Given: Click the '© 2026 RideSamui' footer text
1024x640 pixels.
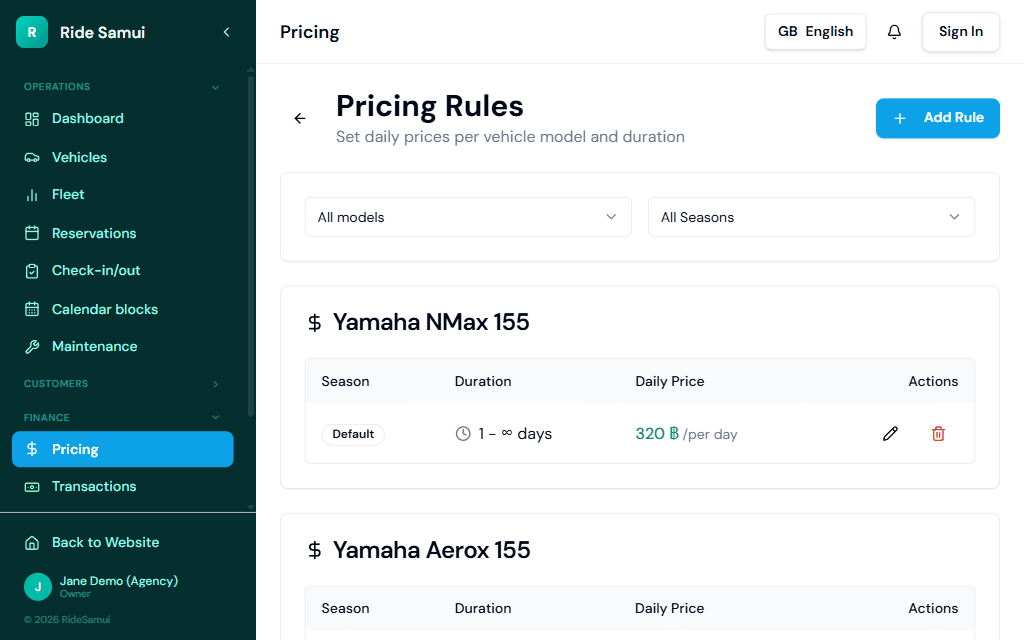Looking at the screenshot, I should [x=67, y=620].
